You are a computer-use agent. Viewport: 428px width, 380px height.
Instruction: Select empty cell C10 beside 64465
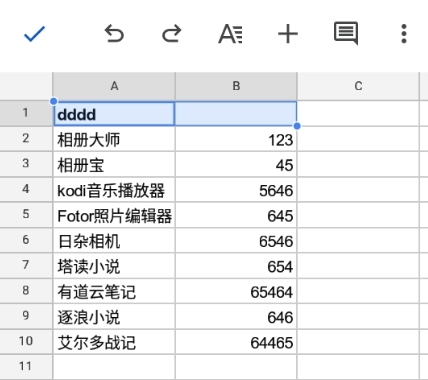point(358,341)
